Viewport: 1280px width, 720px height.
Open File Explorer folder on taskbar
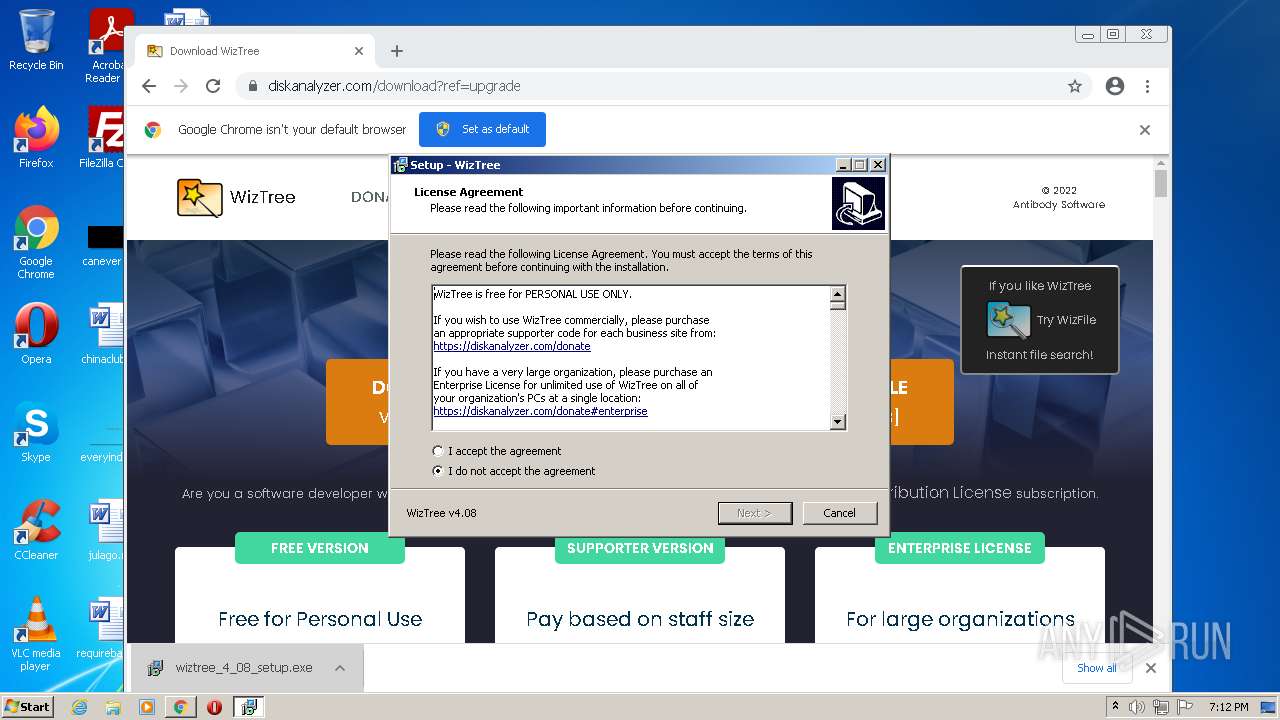tap(113, 707)
